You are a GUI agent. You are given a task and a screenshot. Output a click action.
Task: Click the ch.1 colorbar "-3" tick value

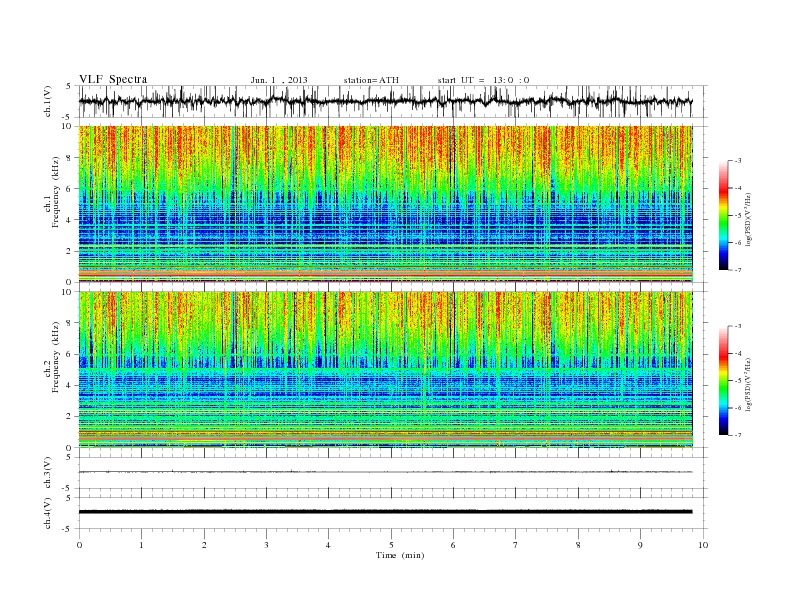pos(738,161)
